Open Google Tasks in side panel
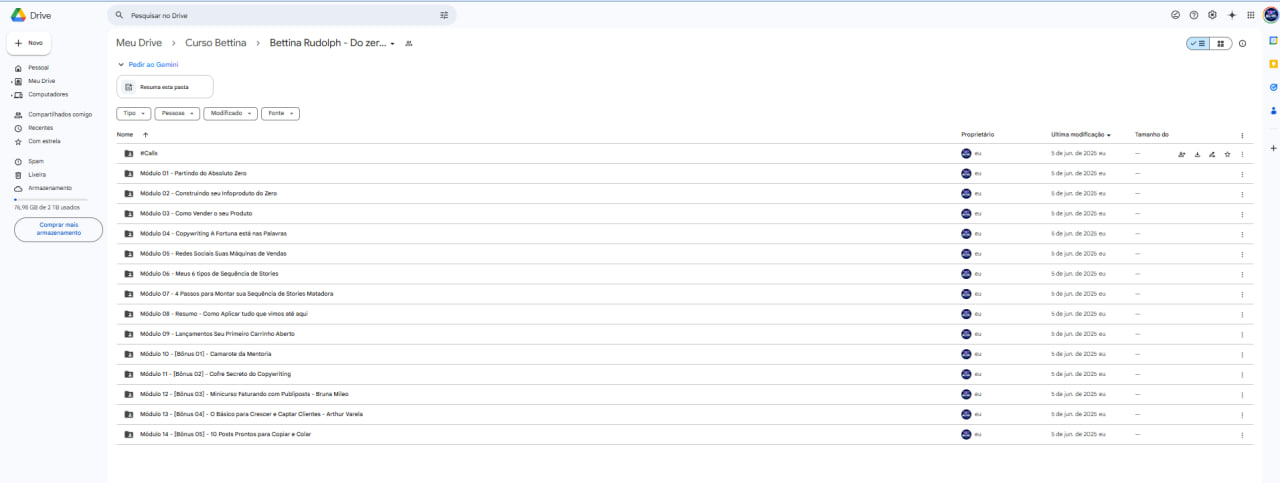This screenshot has height=483, width=1280. 1273,87
